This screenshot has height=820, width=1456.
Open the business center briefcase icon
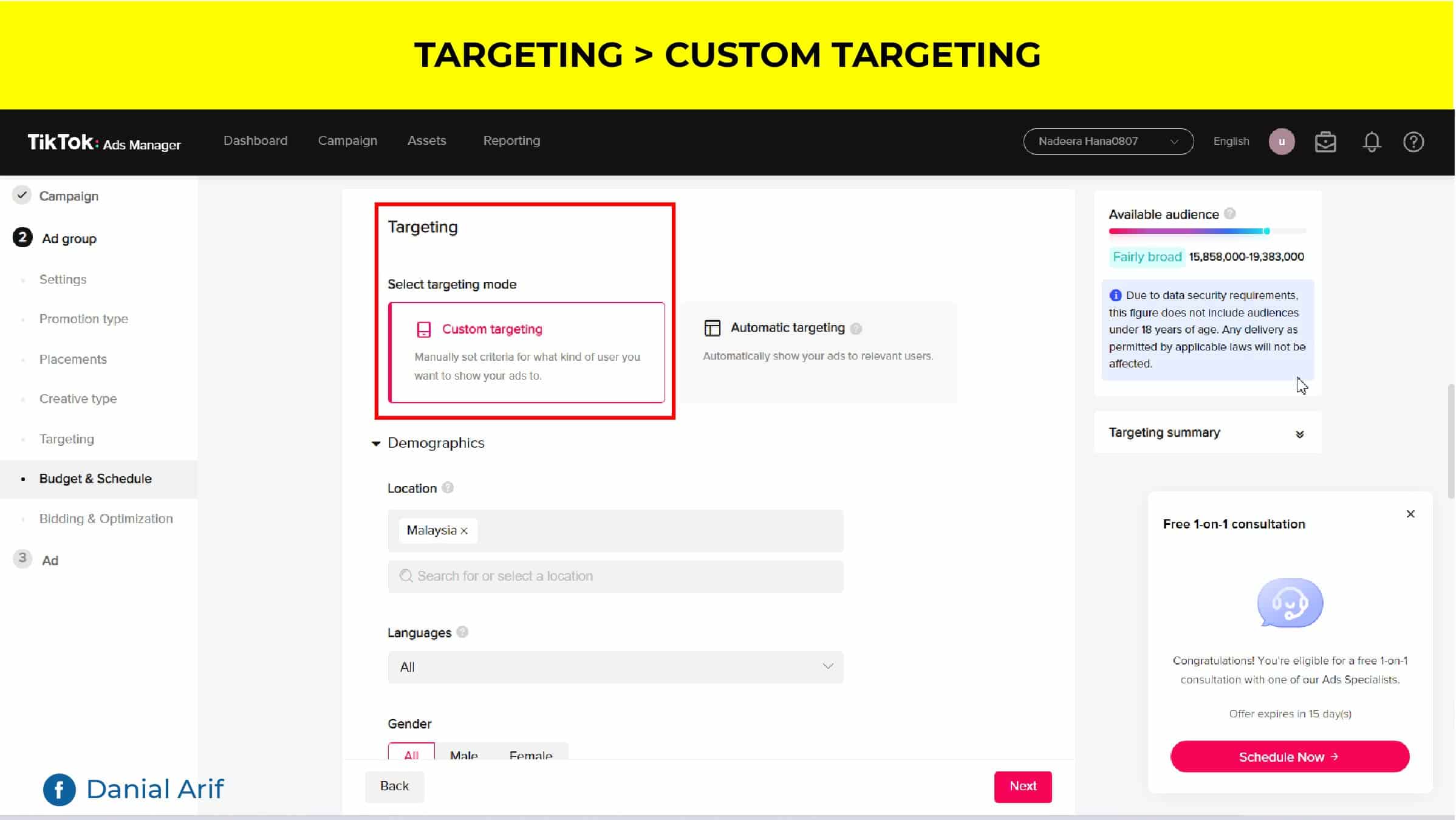tap(1325, 142)
